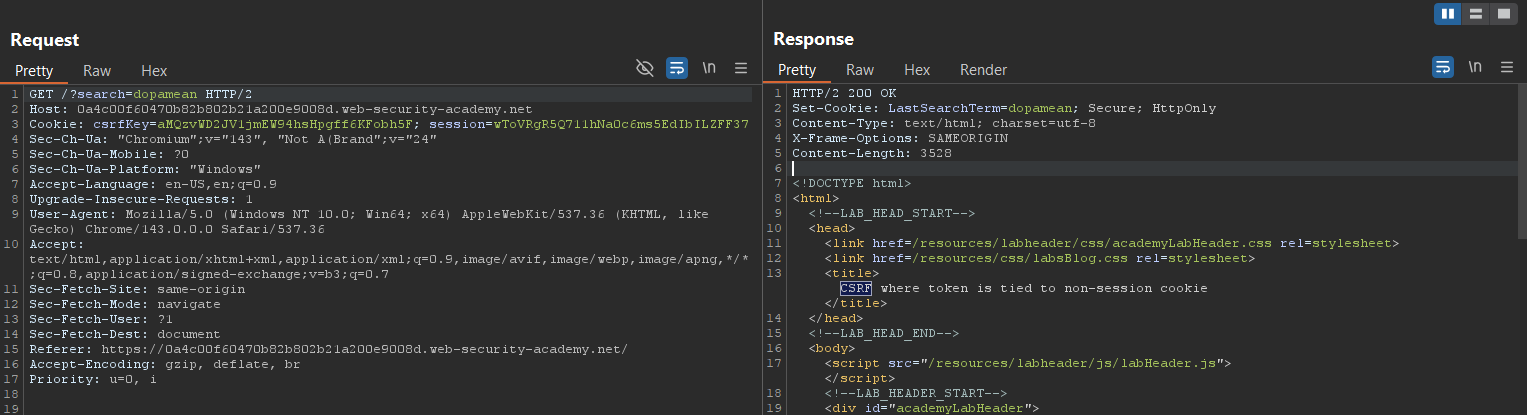Click the labHeader.js script line
1527x415 pixels.
coord(1028,363)
